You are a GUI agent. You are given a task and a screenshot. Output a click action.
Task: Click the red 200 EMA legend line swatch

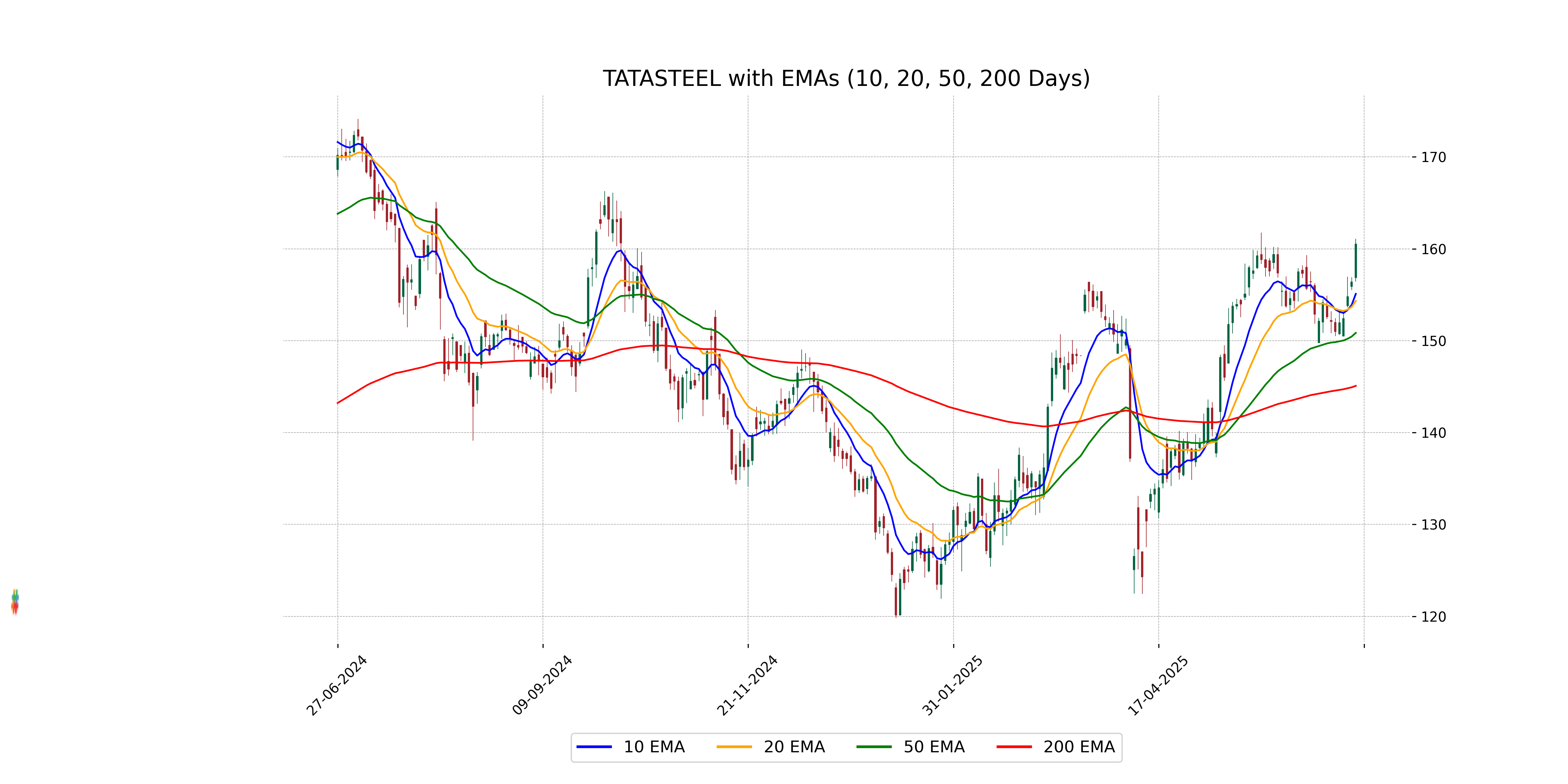pyautogui.click(x=1014, y=747)
